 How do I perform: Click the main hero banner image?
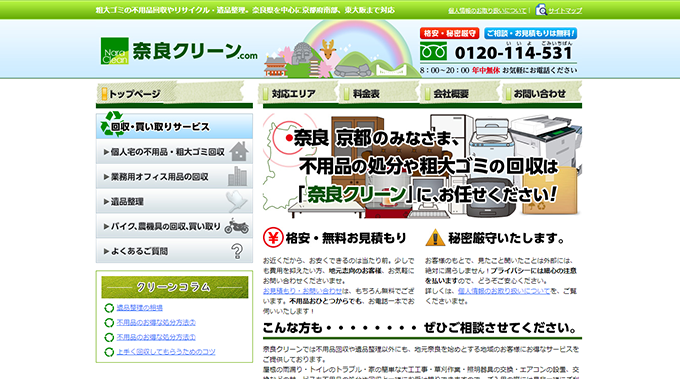click(422, 165)
